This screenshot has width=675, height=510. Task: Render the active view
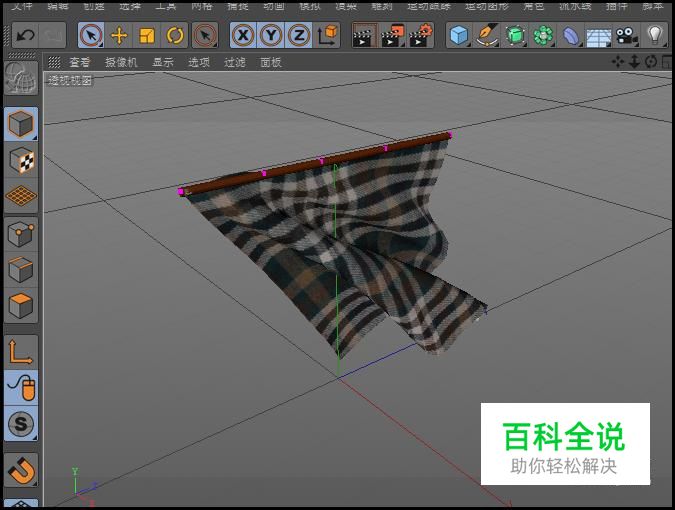click(365, 35)
